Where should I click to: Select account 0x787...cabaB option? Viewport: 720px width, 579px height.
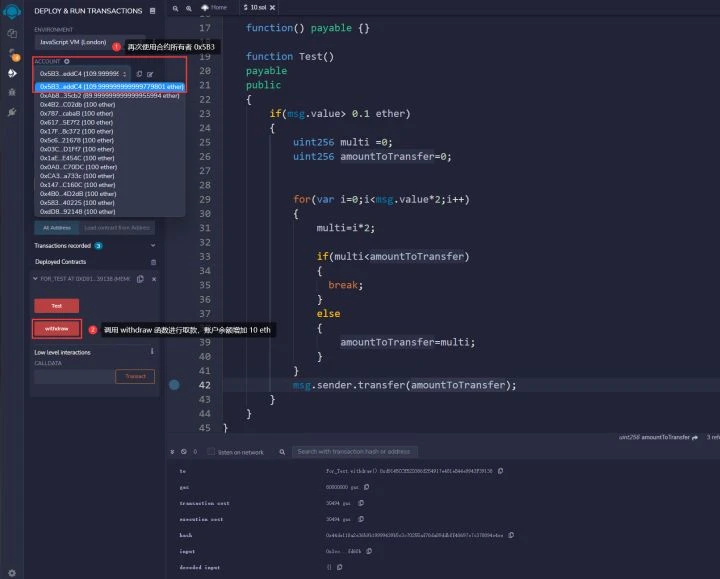click(x=110, y=113)
